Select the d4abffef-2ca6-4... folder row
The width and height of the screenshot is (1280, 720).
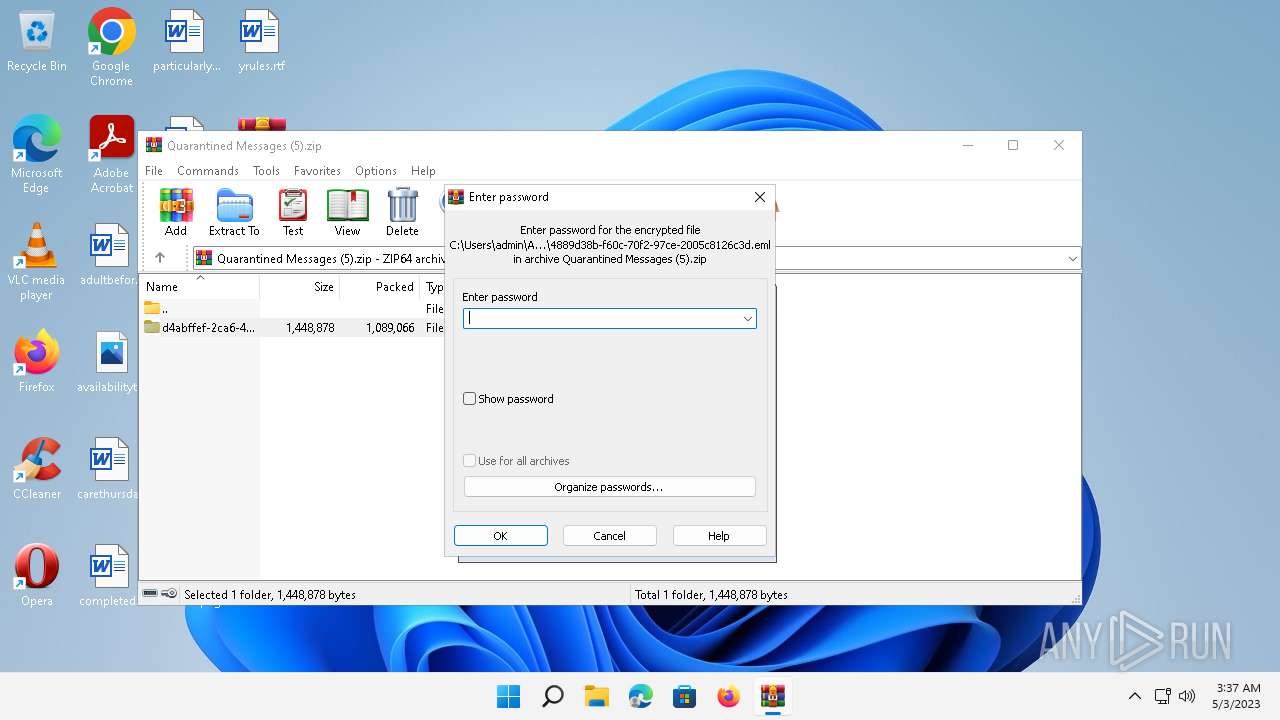292,328
